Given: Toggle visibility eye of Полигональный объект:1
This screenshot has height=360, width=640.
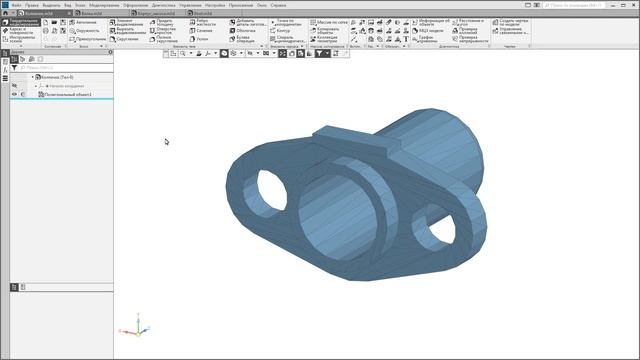Looking at the screenshot, I should (14, 94).
